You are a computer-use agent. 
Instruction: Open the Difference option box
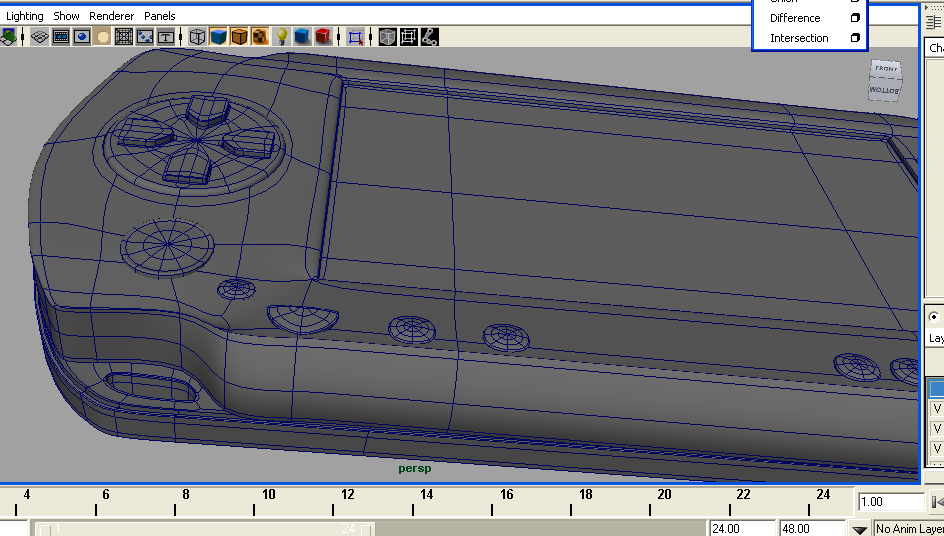pyautogui.click(x=854, y=18)
